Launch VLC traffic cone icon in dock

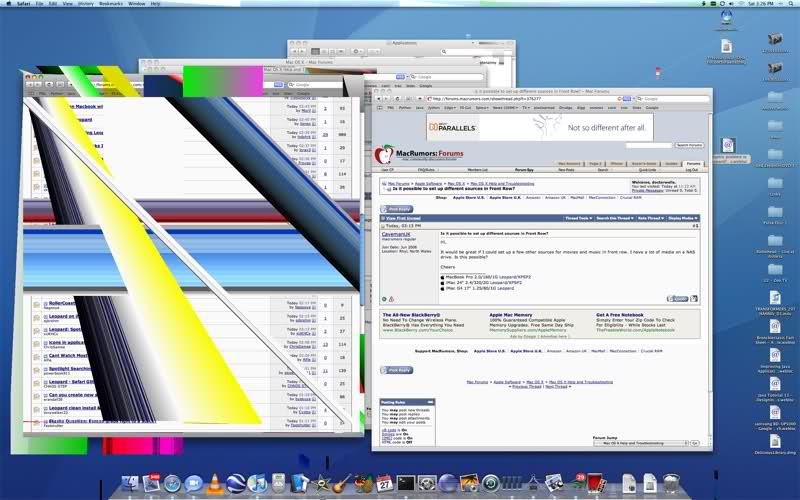point(215,483)
